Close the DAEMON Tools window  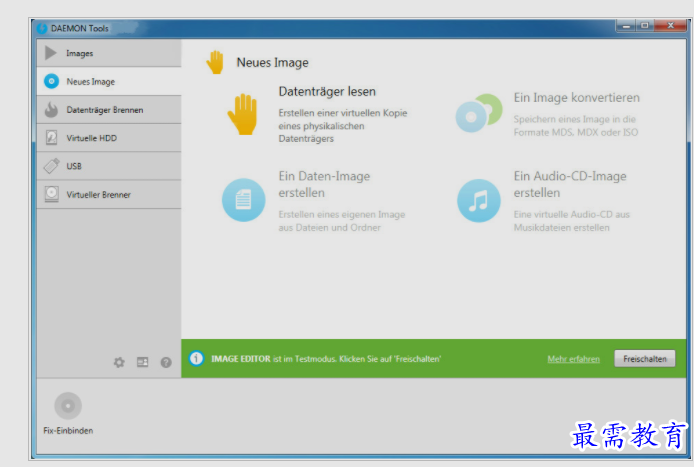click(x=671, y=26)
